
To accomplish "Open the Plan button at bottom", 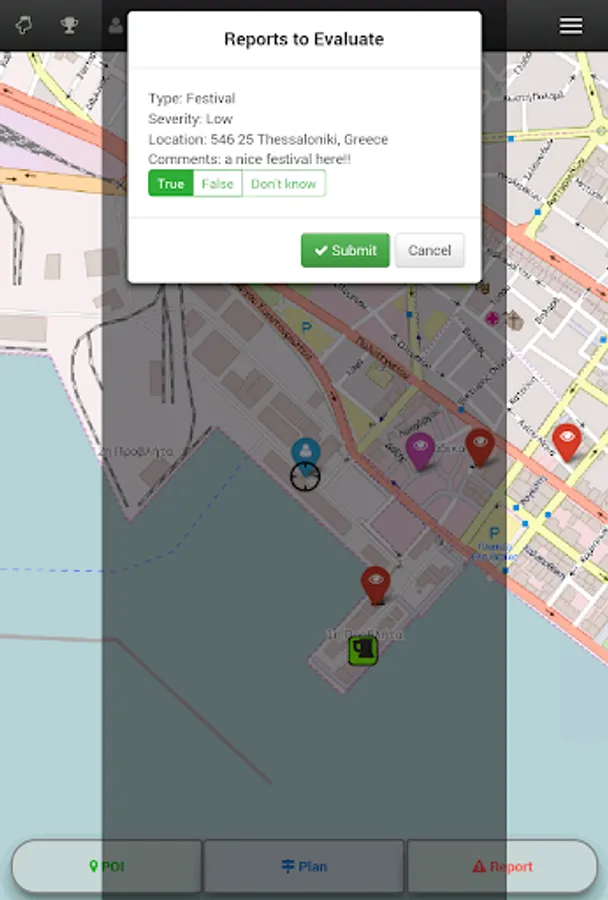I will [304, 866].
